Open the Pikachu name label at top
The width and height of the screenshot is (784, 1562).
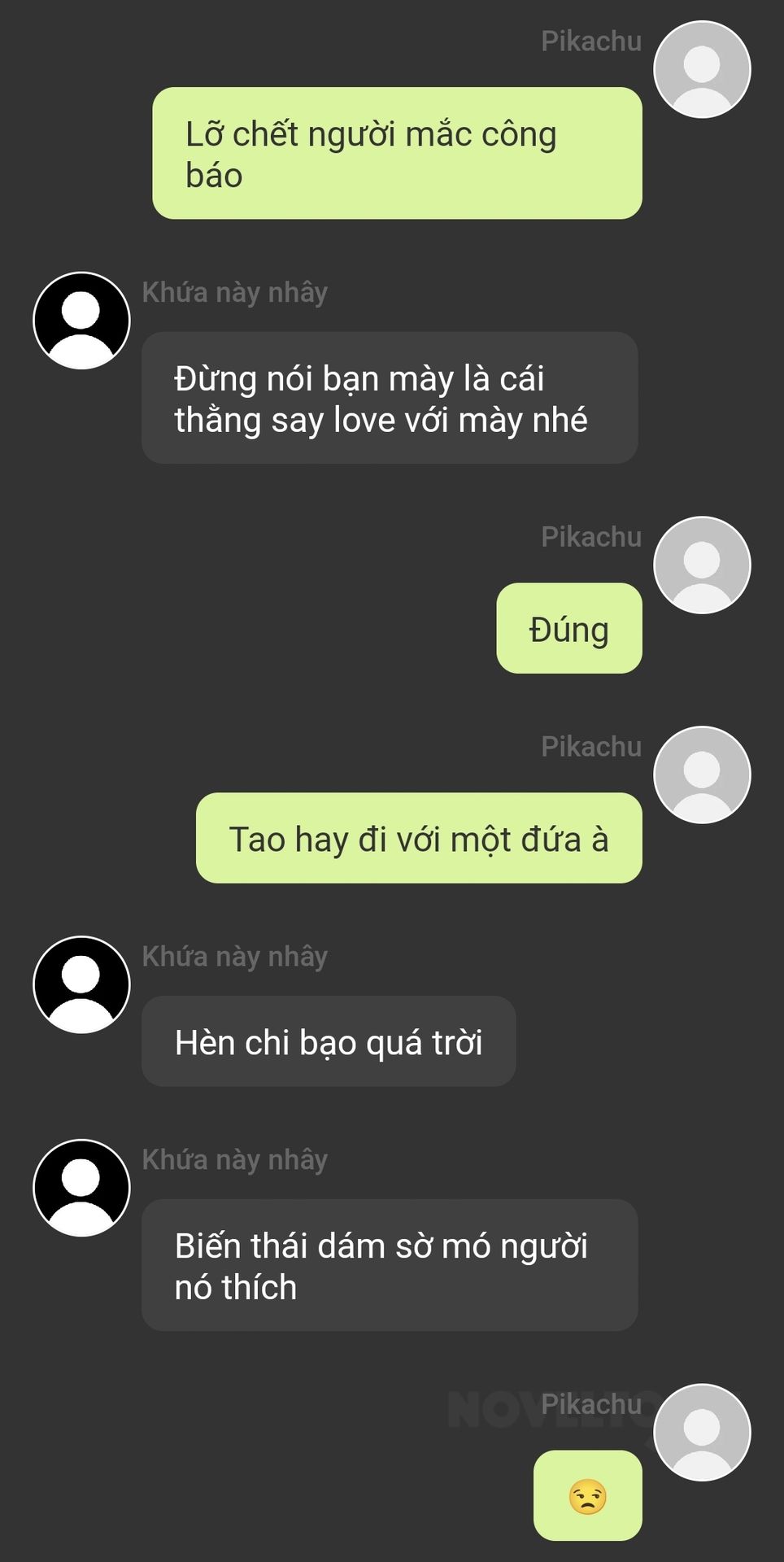pos(591,41)
